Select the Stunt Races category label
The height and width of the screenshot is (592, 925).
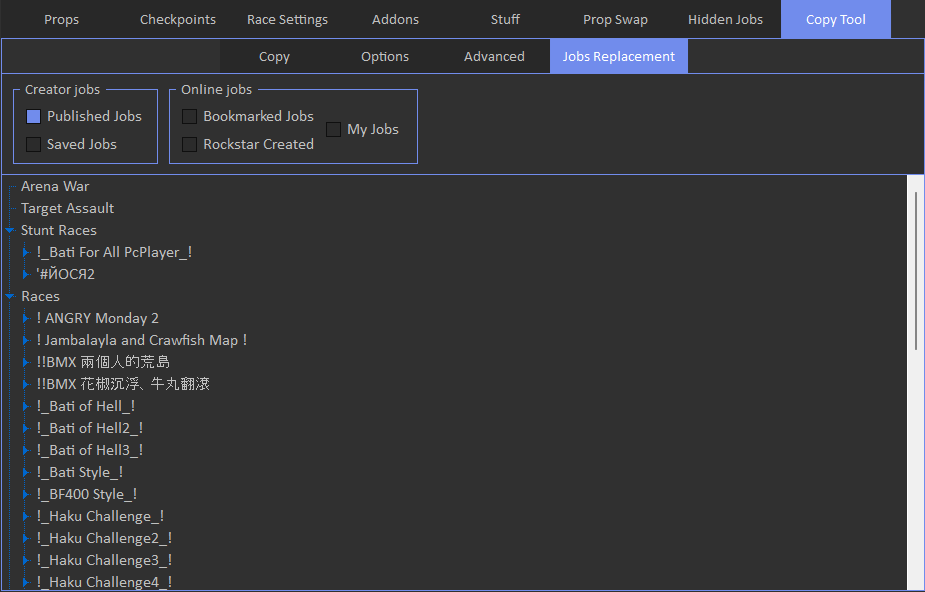tap(58, 231)
